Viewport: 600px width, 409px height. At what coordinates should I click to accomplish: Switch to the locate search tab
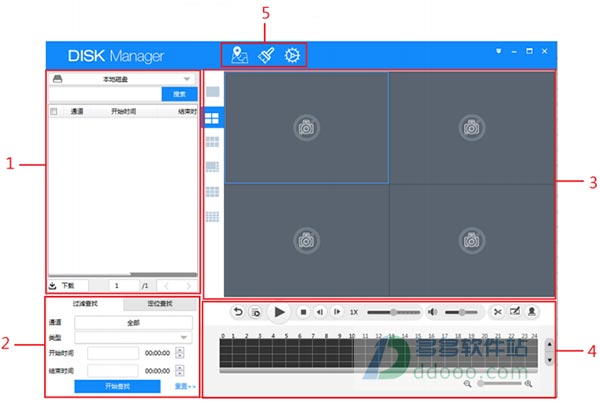pos(160,304)
